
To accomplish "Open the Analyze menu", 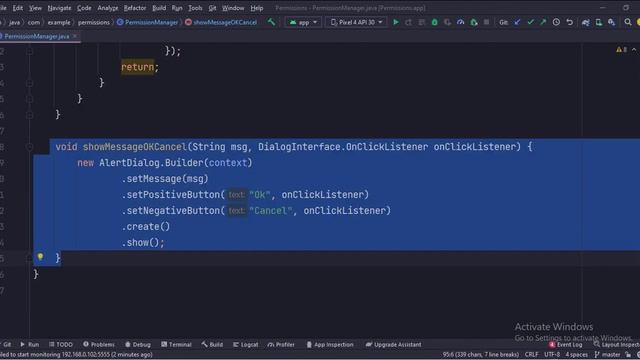I will click(x=107, y=8).
